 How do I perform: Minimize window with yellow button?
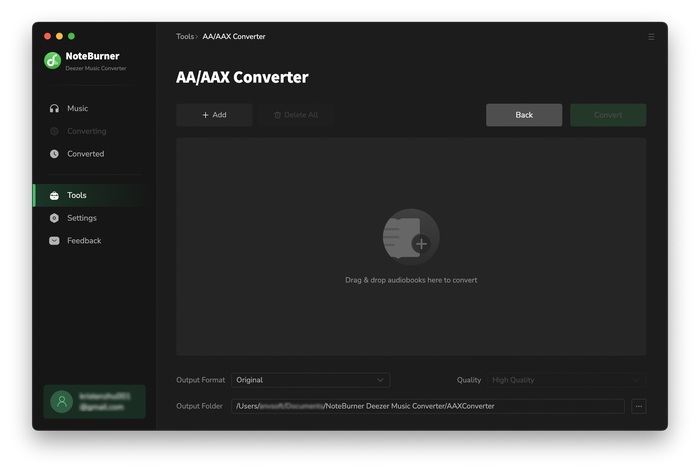(59, 36)
